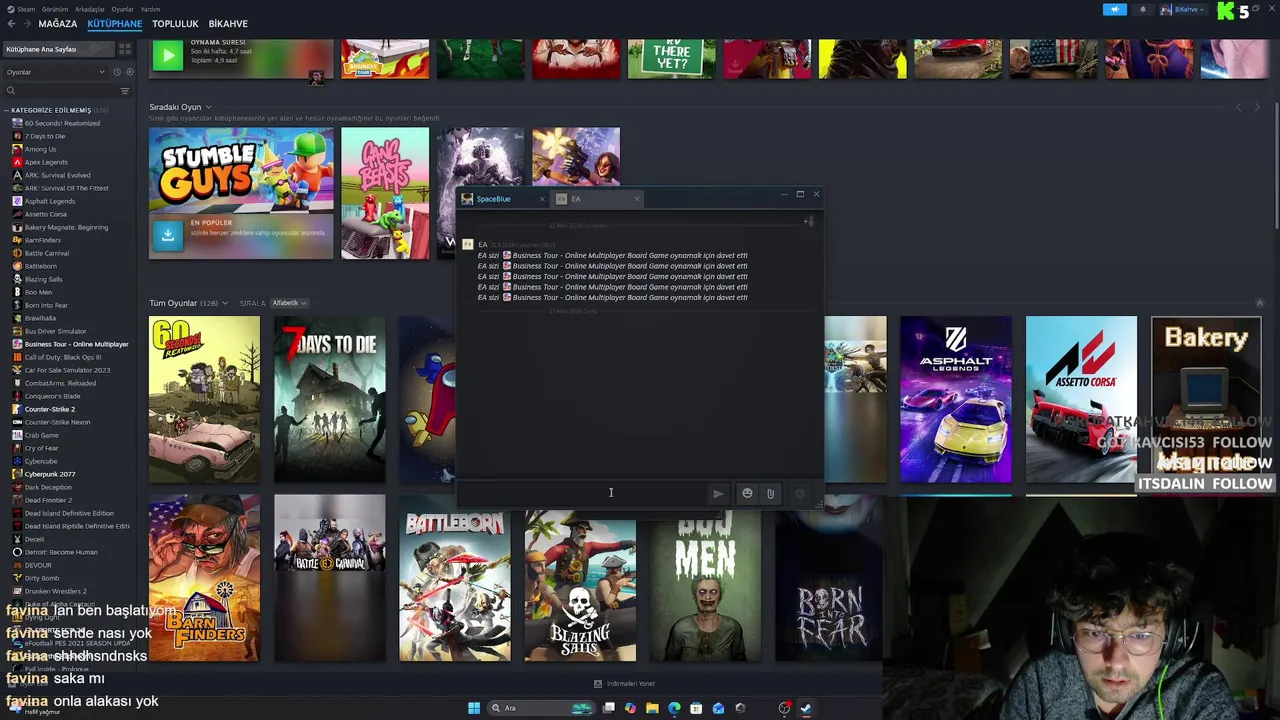This screenshot has height=720, width=1280.
Task: Click İndirmeleri Yönet at the bottom
Action: tap(625, 684)
